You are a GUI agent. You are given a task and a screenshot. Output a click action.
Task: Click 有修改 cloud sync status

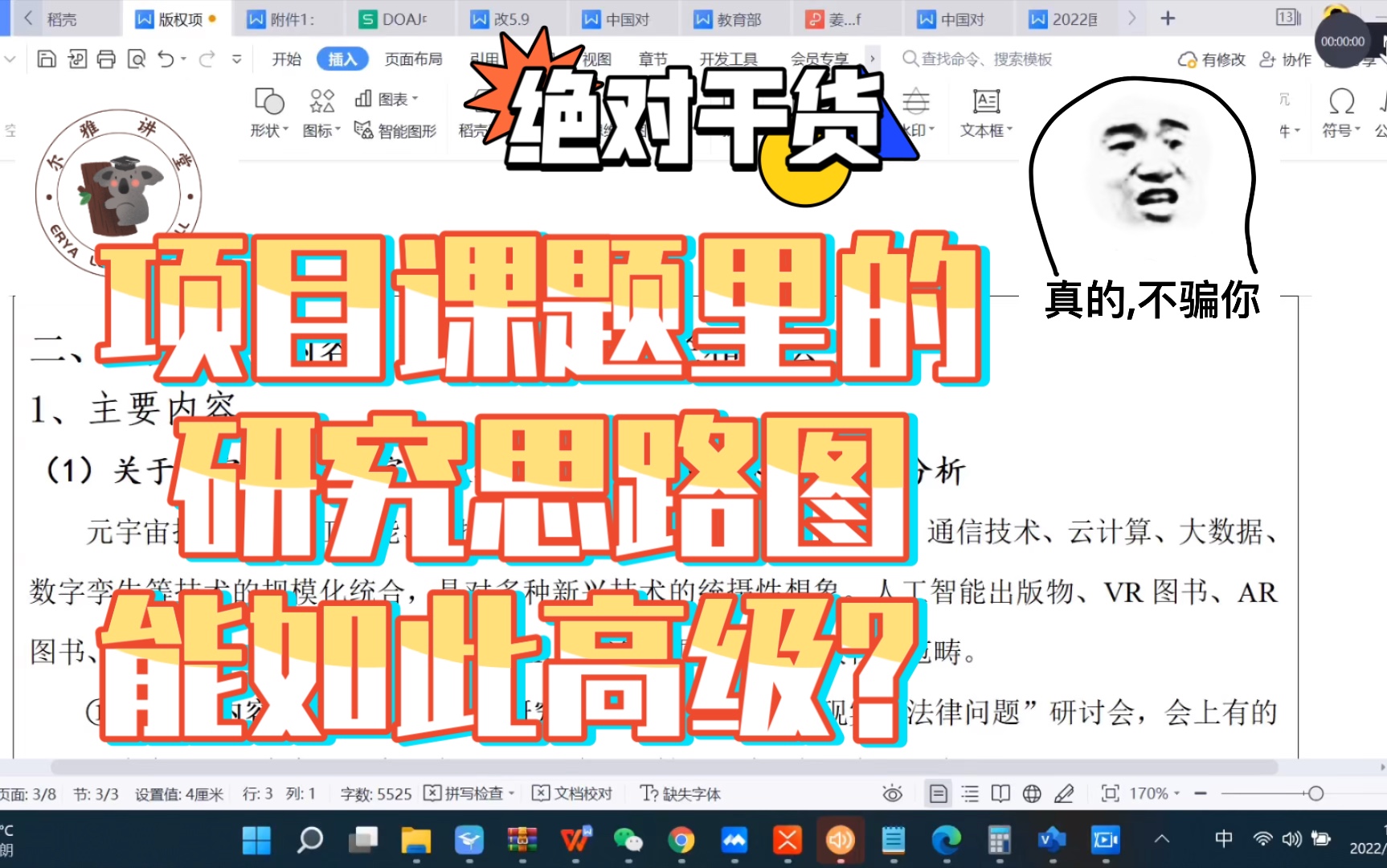point(1212,59)
